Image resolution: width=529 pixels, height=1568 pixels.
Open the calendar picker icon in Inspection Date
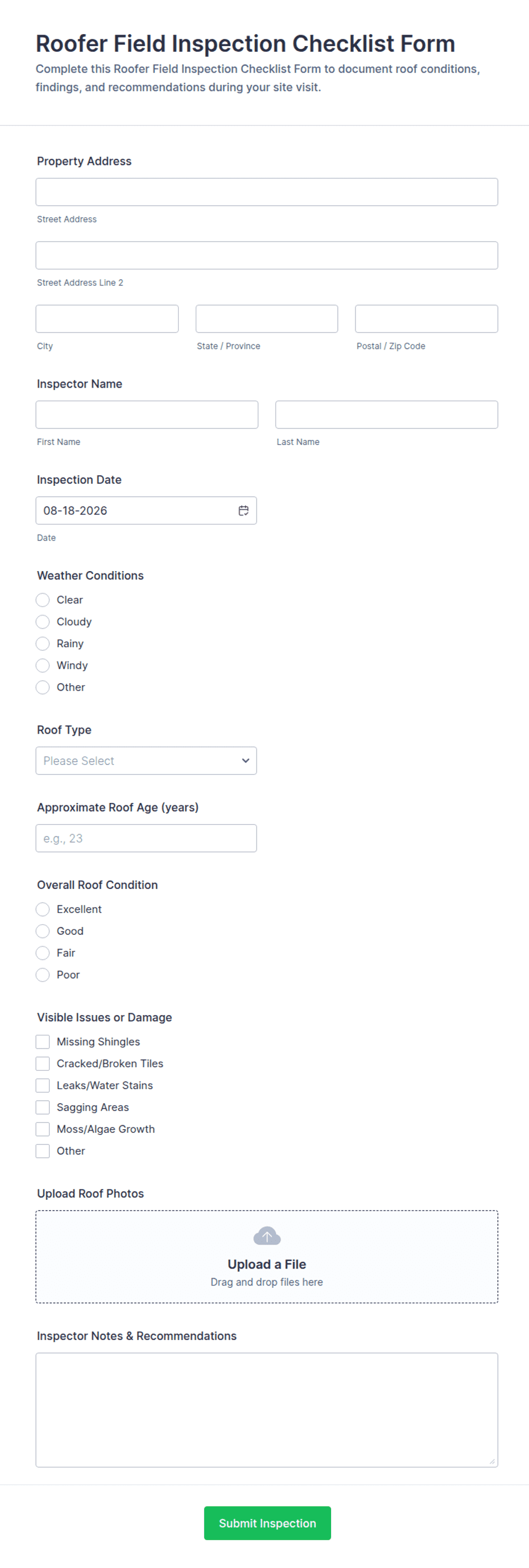(243, 510)
